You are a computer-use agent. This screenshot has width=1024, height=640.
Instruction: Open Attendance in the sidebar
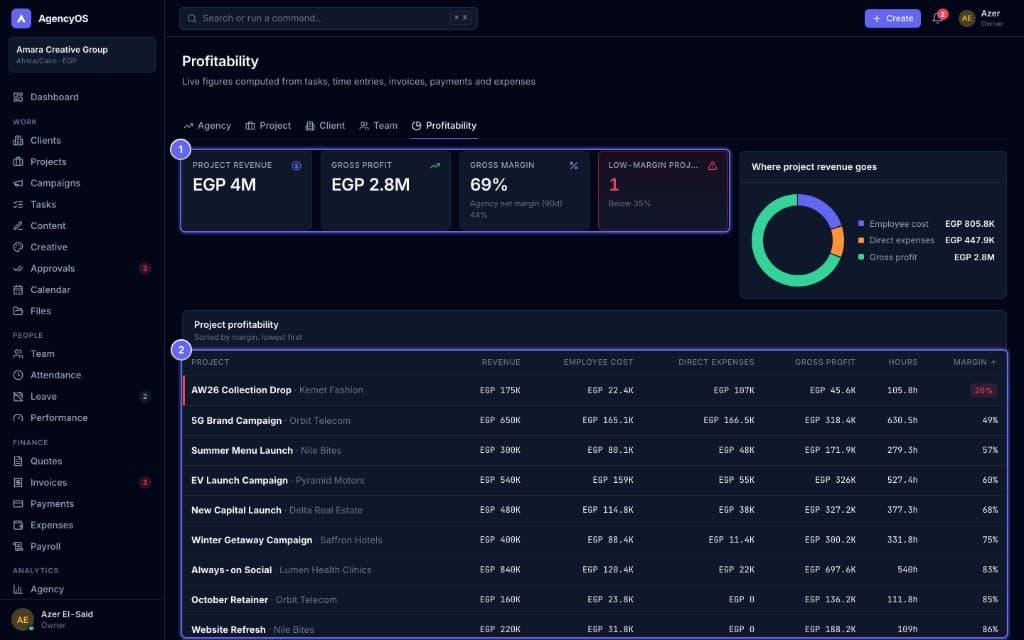pyautogui.click(x=82, y=375)
